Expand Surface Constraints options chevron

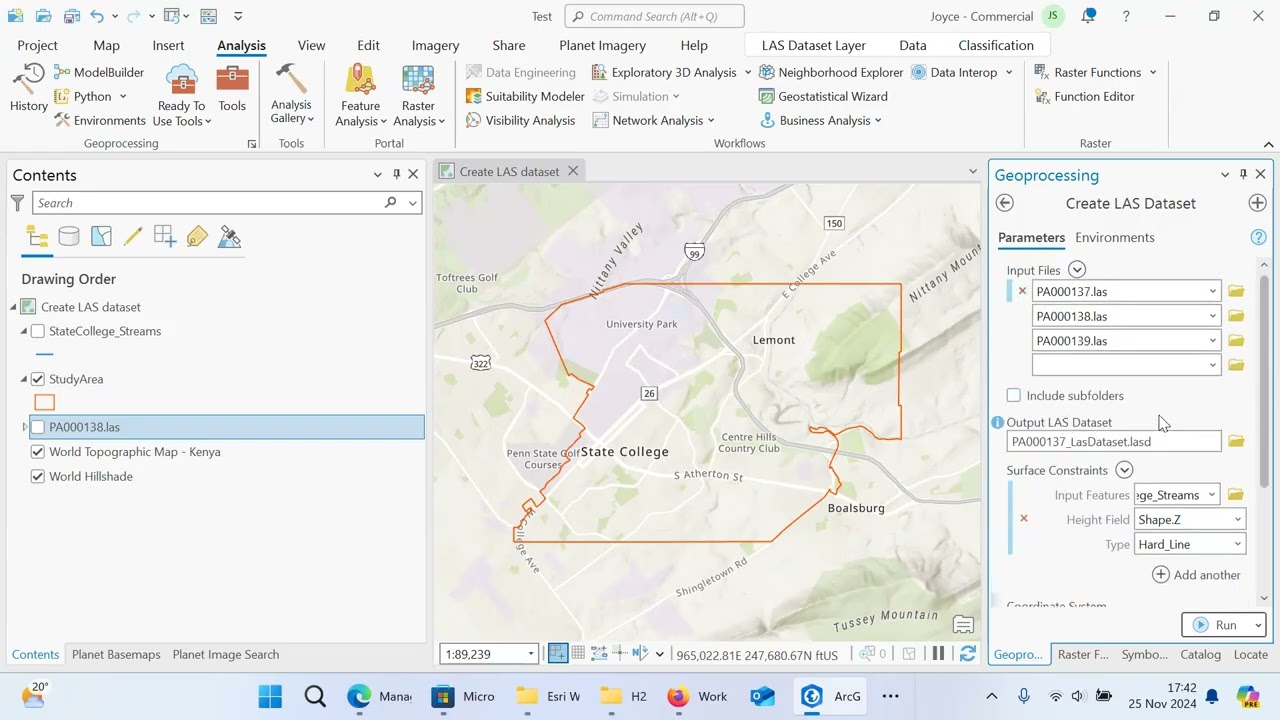(1124, 470)
